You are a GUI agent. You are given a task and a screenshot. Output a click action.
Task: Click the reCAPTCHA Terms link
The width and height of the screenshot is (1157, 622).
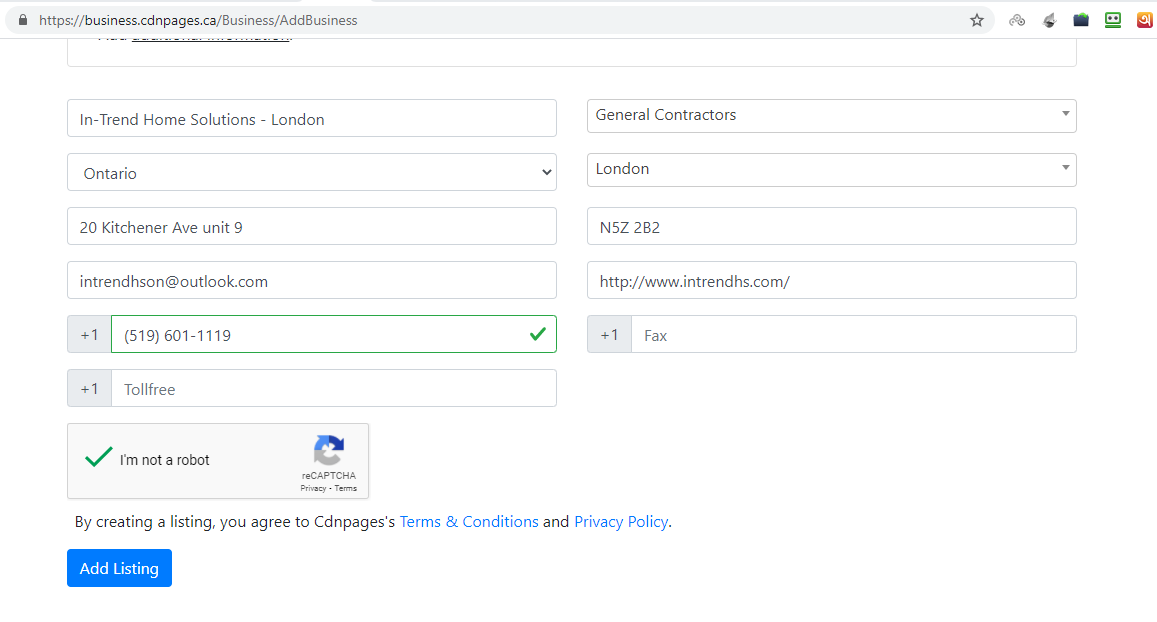click(x=345, y=488)
